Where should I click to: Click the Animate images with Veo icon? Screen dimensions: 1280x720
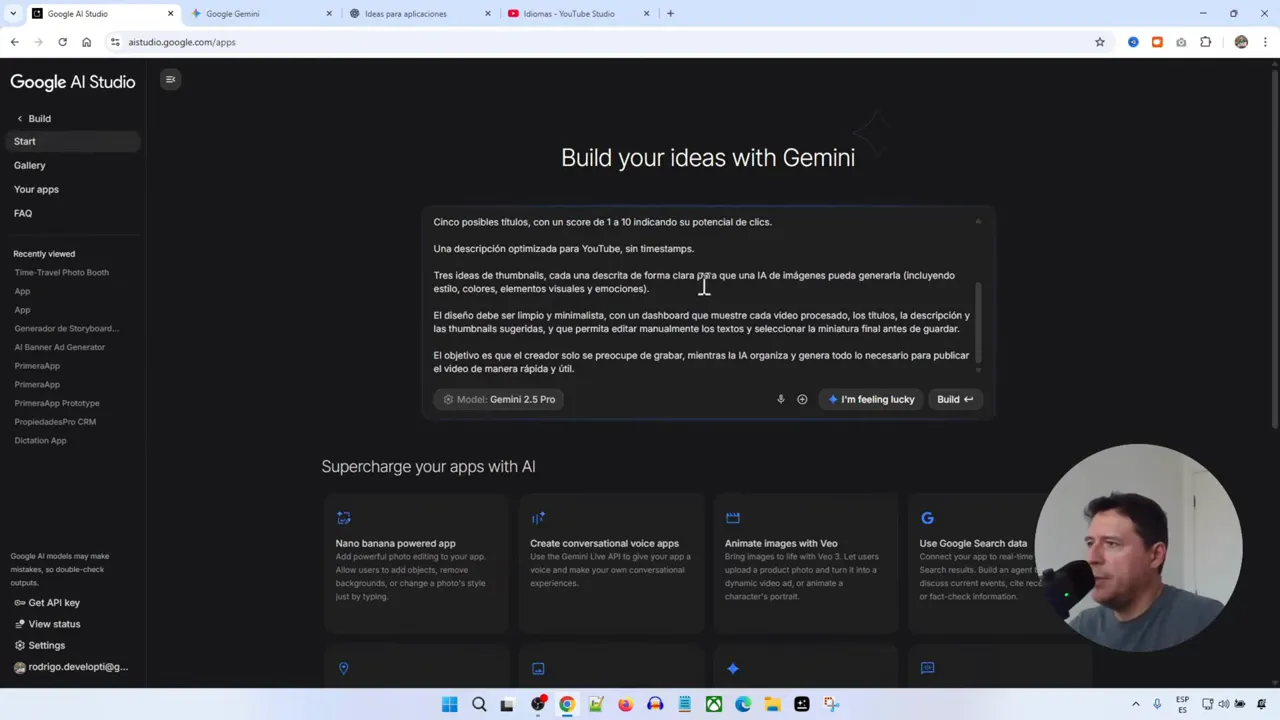click(733, 517)
